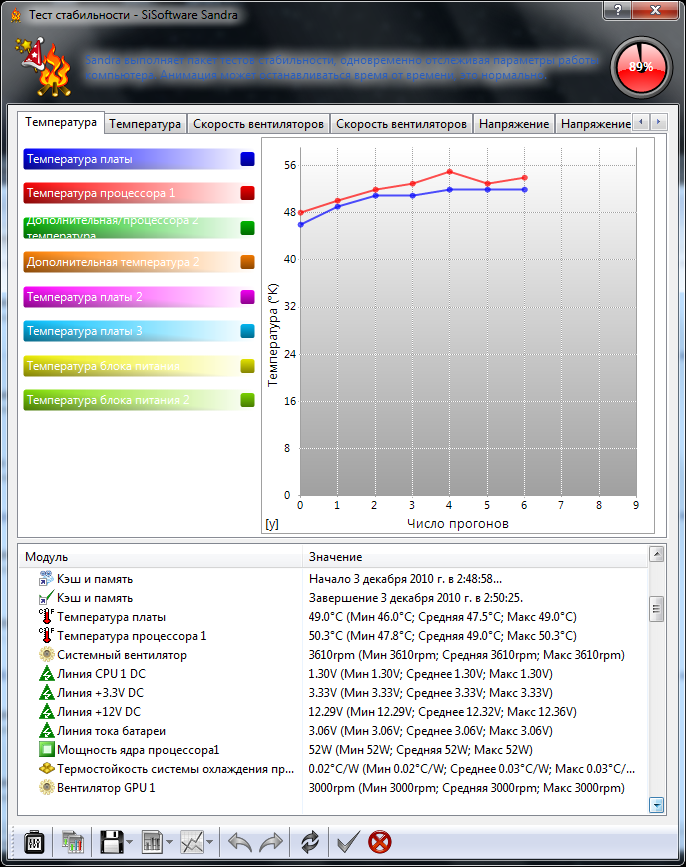Click the line graph icon in the toolbar
This screenshot has height=867, width=686.
192,842
